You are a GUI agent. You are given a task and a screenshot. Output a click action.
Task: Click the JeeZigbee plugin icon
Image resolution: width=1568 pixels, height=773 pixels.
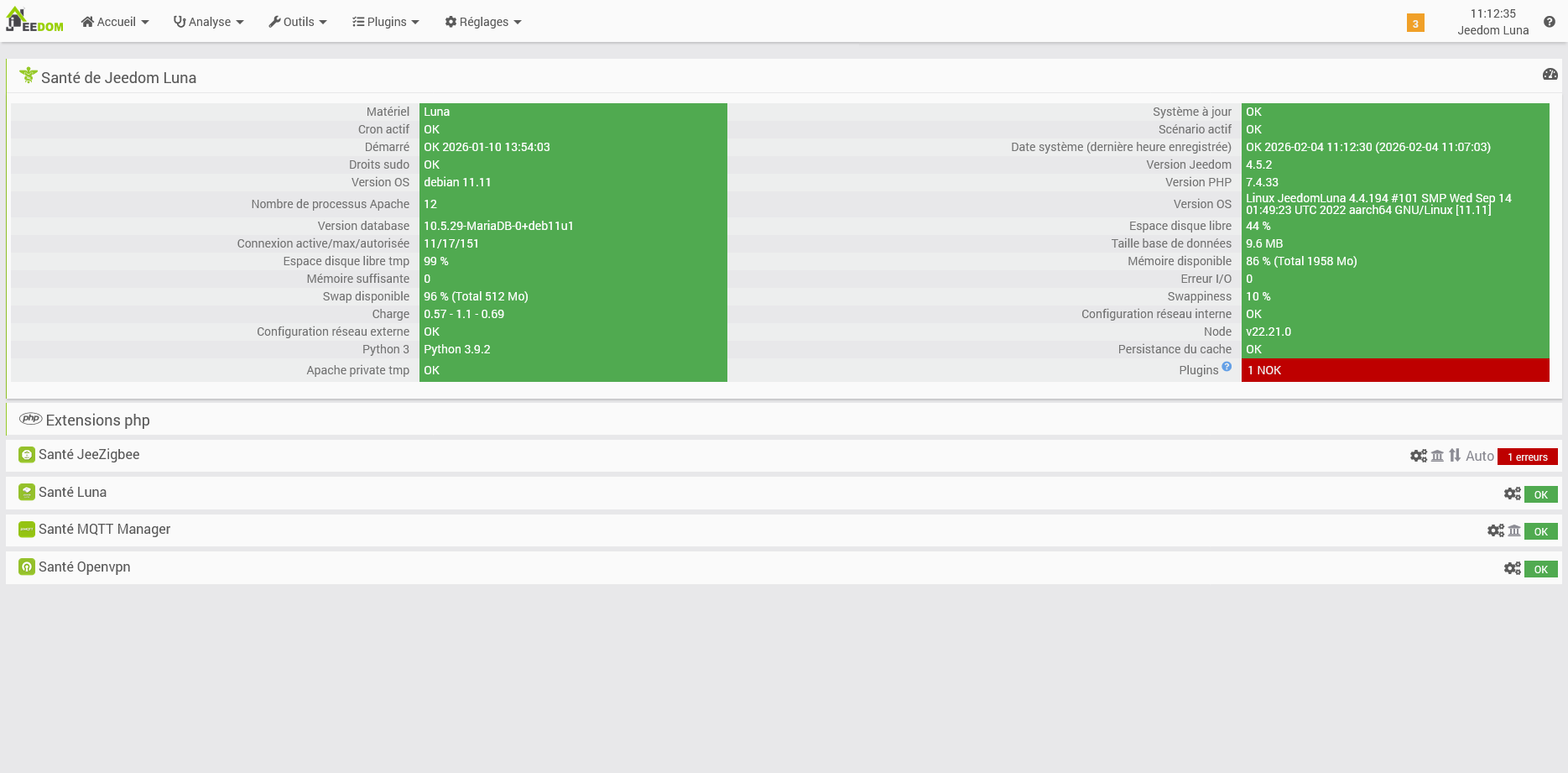27,455
